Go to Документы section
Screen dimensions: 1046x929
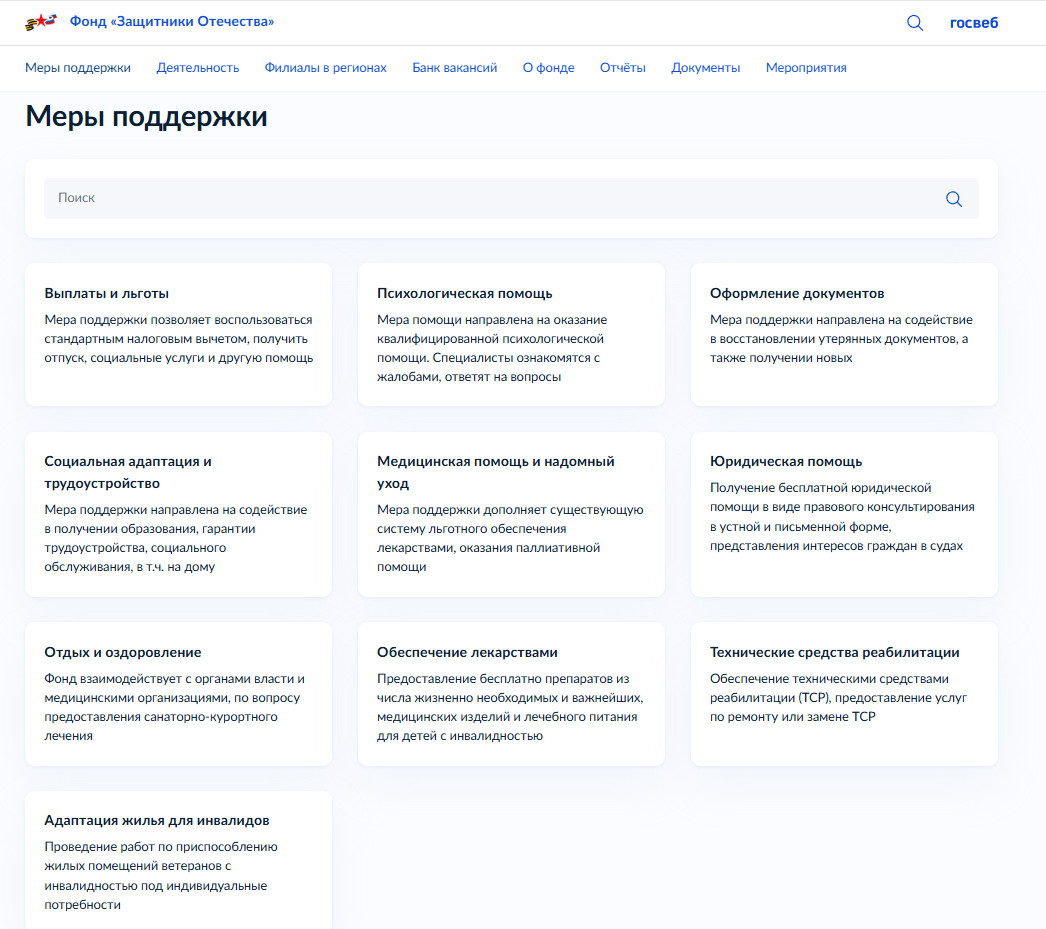pyautogui.click(x=706, y=67)
